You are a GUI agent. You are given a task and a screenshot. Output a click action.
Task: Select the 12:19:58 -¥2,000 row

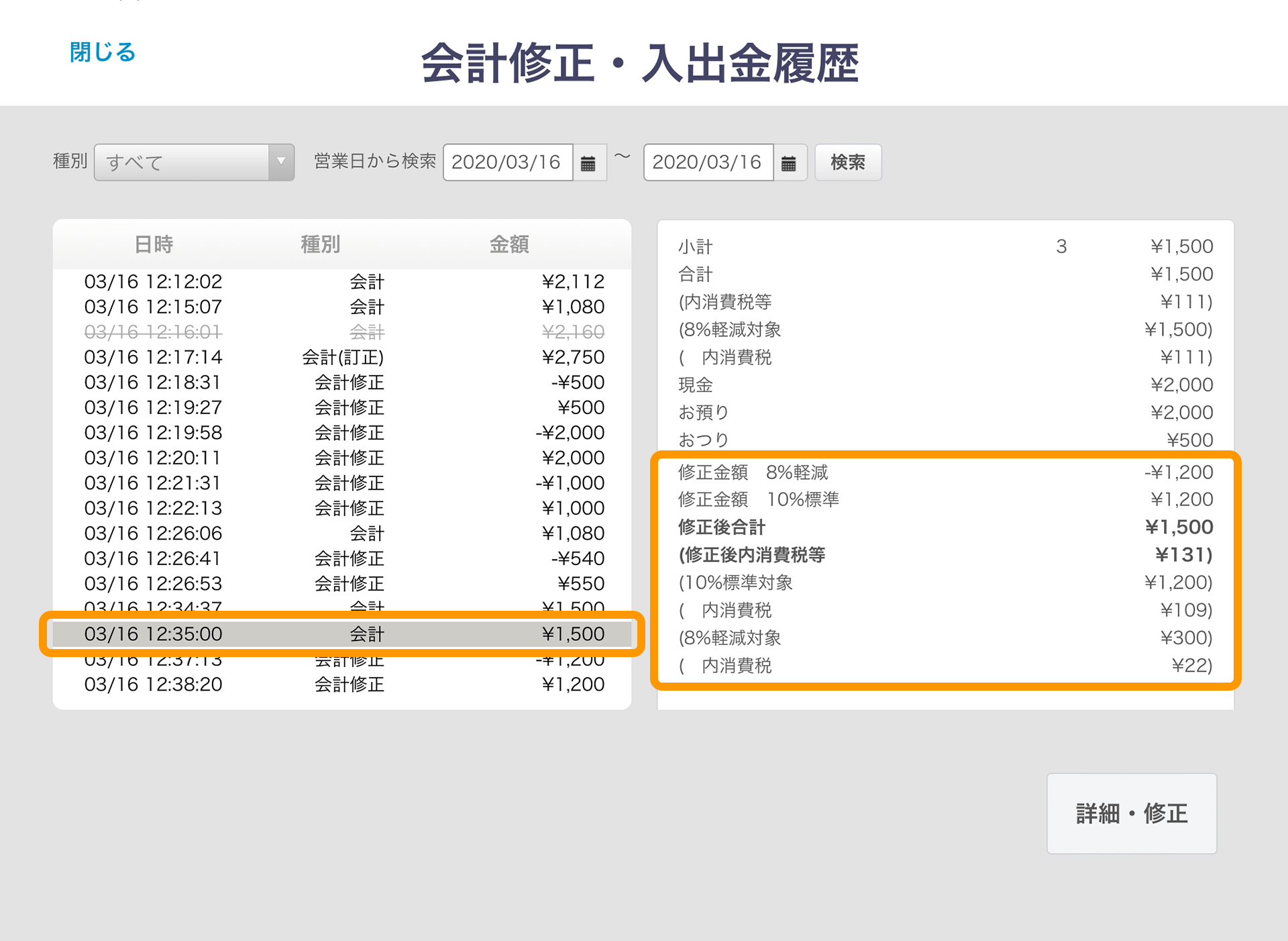[342, 432]
